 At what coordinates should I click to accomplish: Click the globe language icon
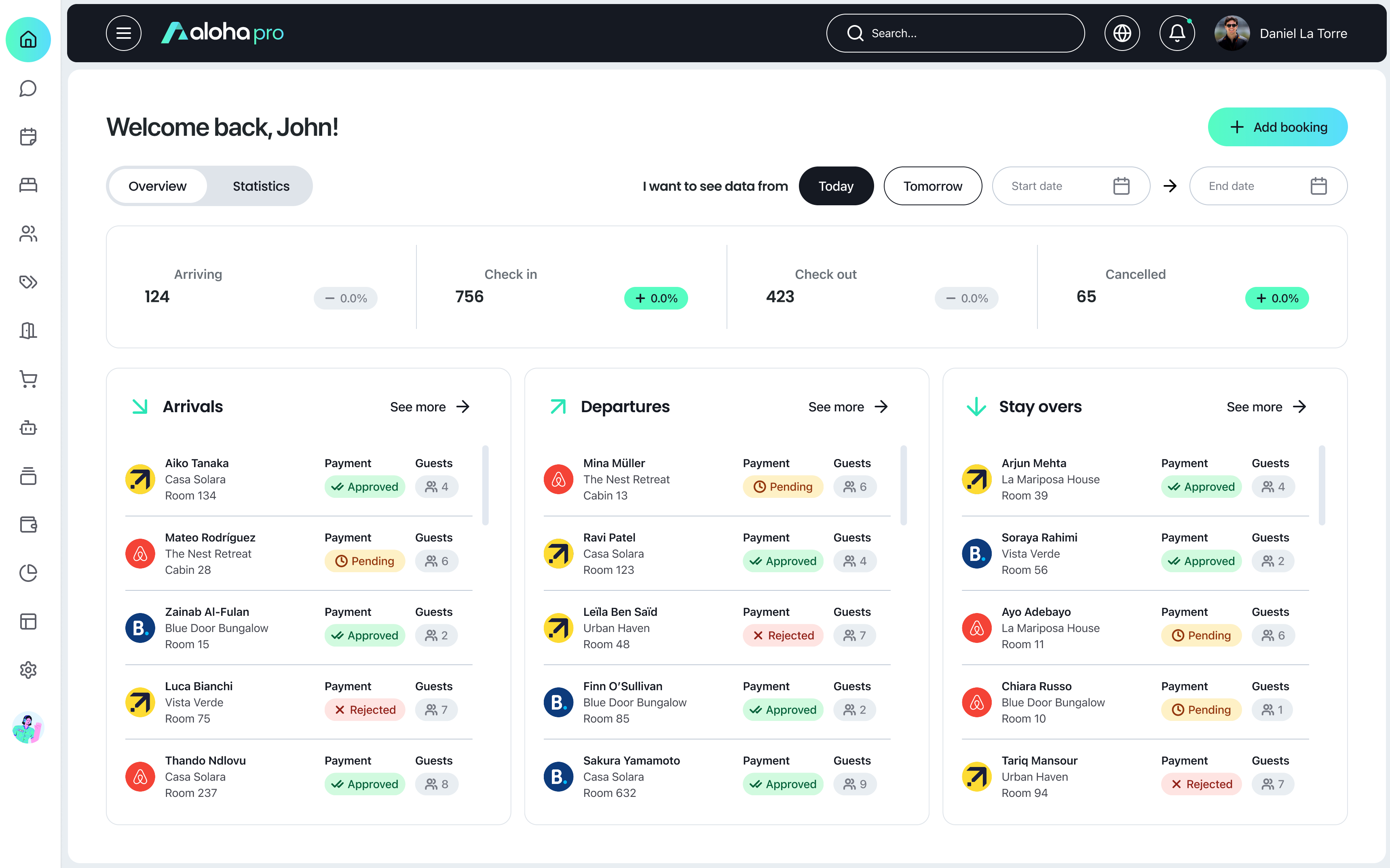(1122, 33)
